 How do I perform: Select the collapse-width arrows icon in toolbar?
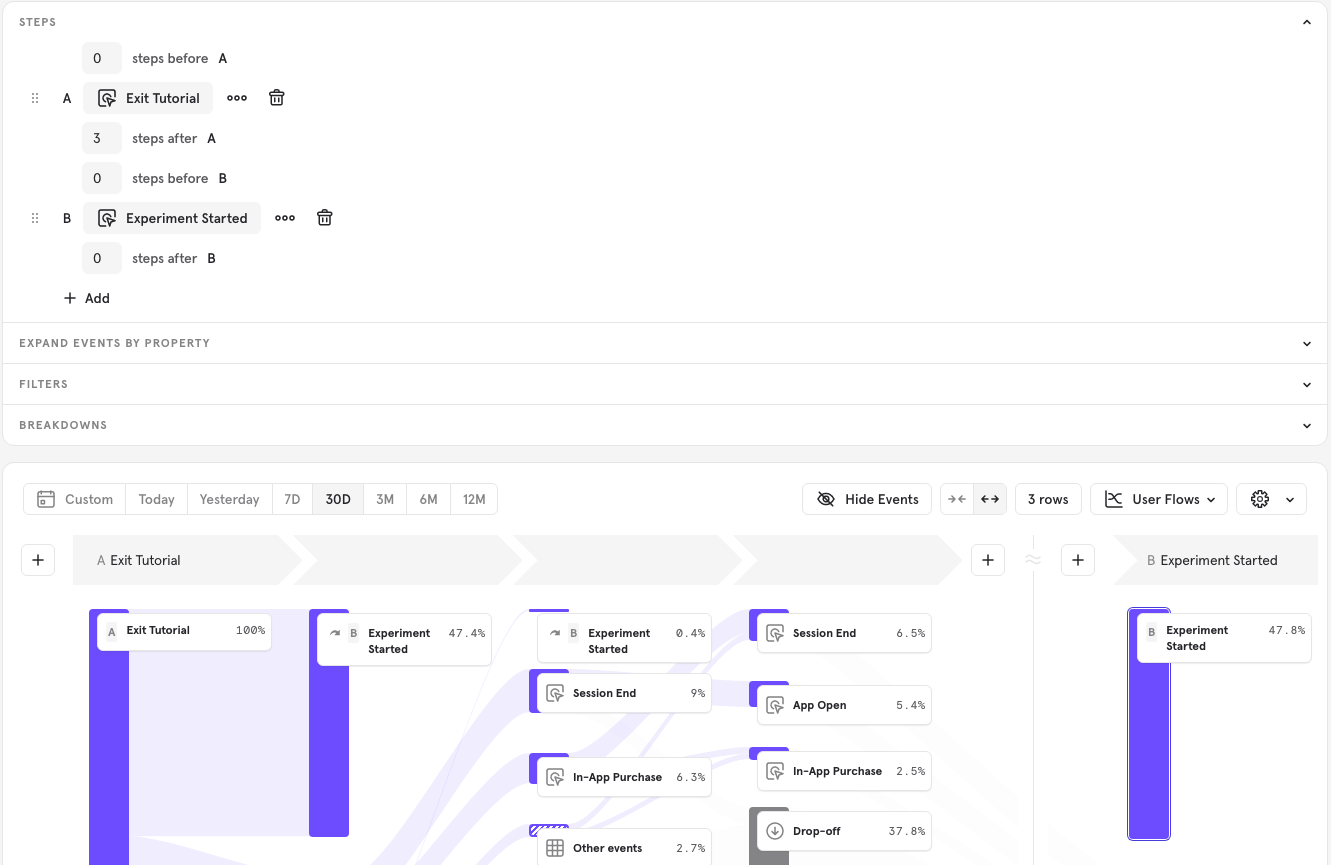pyautogui.click(x=956, y=498)
